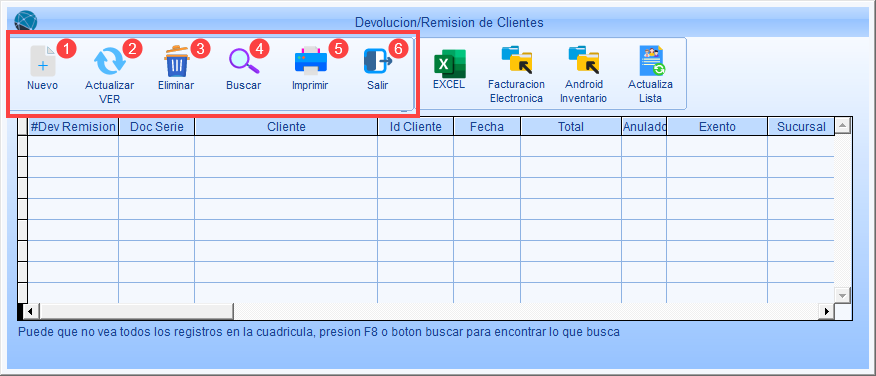The width and height of the screenshot is (876, 376).
Task: Open Facturacion Electronica folder icon
Action: (x=516, y=60)
